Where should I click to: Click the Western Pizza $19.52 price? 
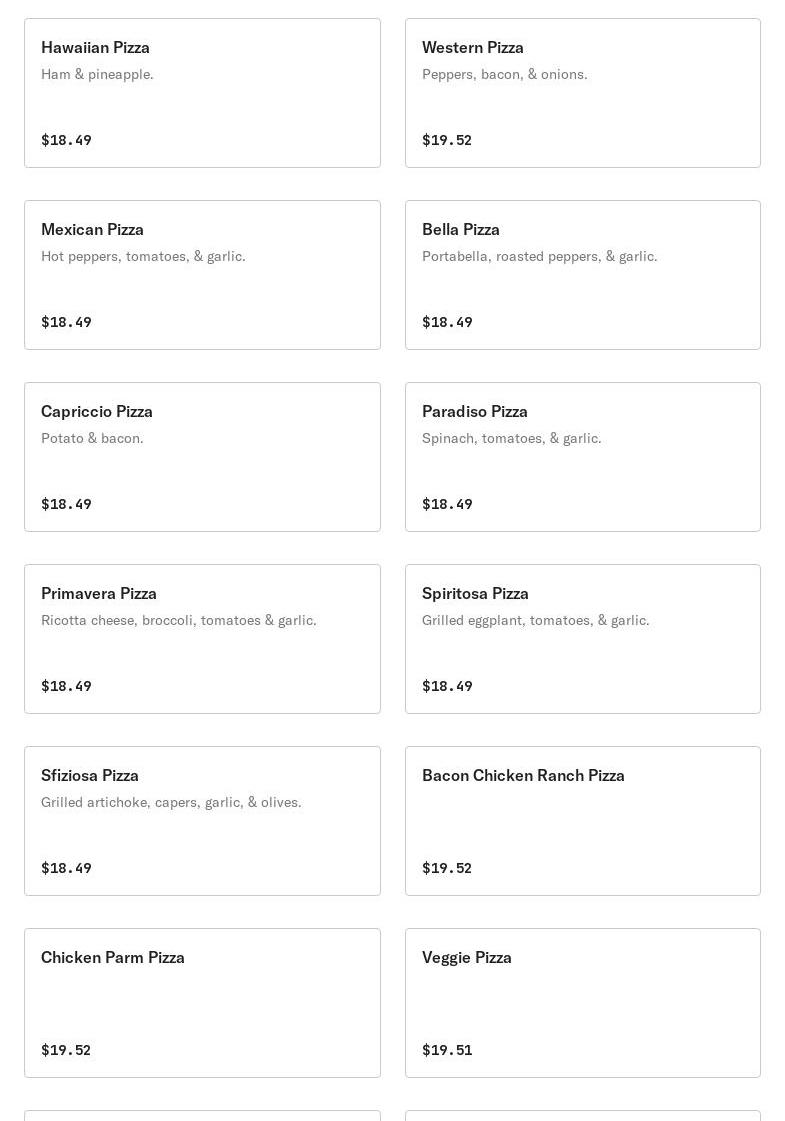[x=447, y=140]
